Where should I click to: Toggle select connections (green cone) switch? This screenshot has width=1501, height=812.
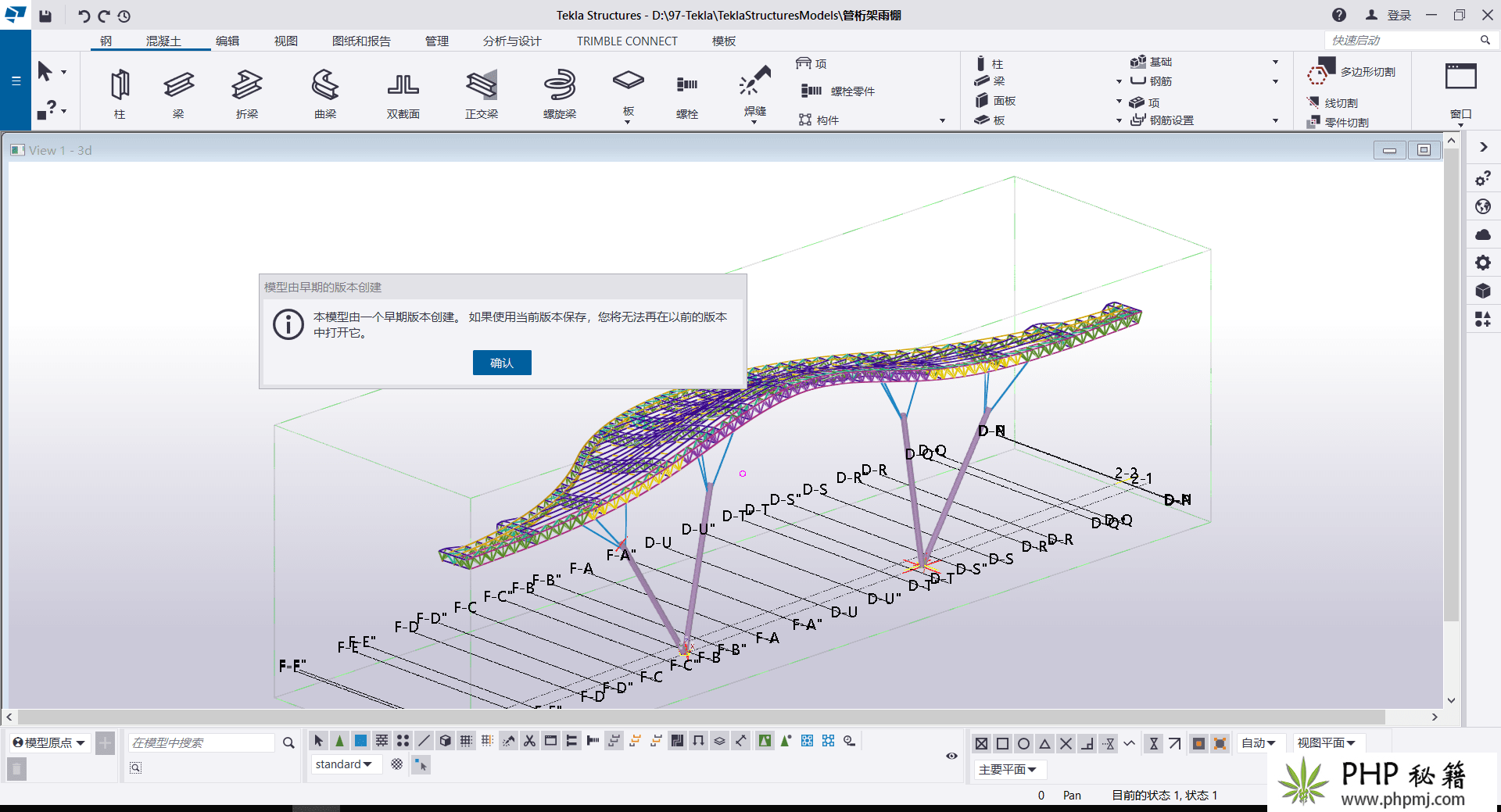pos(339,740)
